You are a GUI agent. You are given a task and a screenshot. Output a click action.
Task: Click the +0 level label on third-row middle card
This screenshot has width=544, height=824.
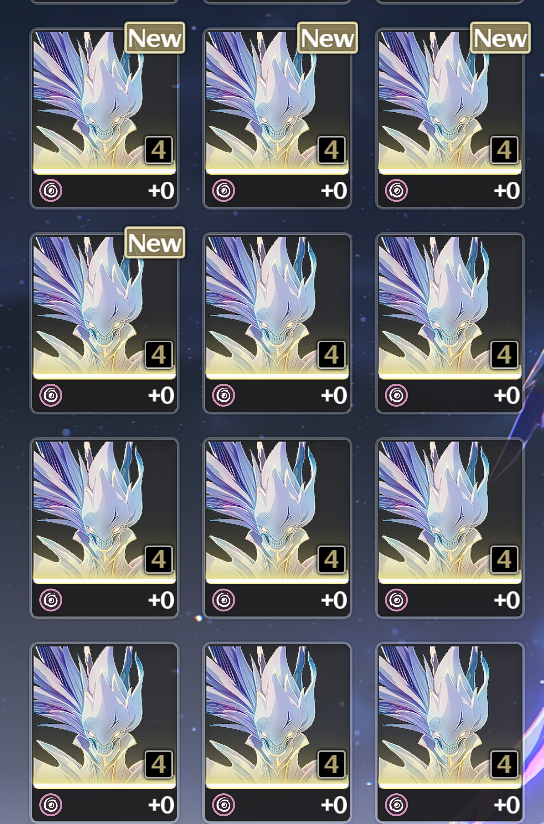(334, 600)
